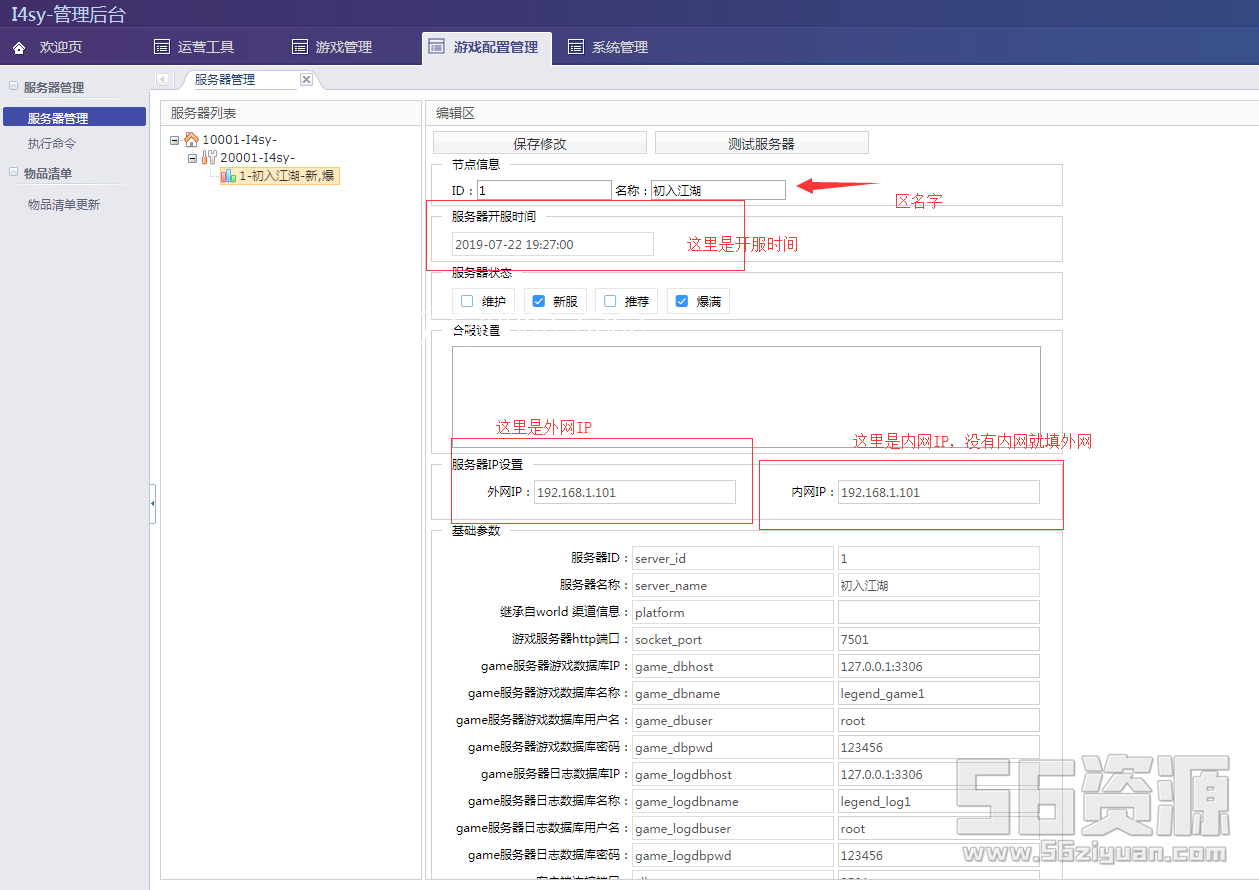1259x890 pixels.
Task: Uncheck the 新服 checkbox
Action: pyautogui.click(x=539, y=301)
